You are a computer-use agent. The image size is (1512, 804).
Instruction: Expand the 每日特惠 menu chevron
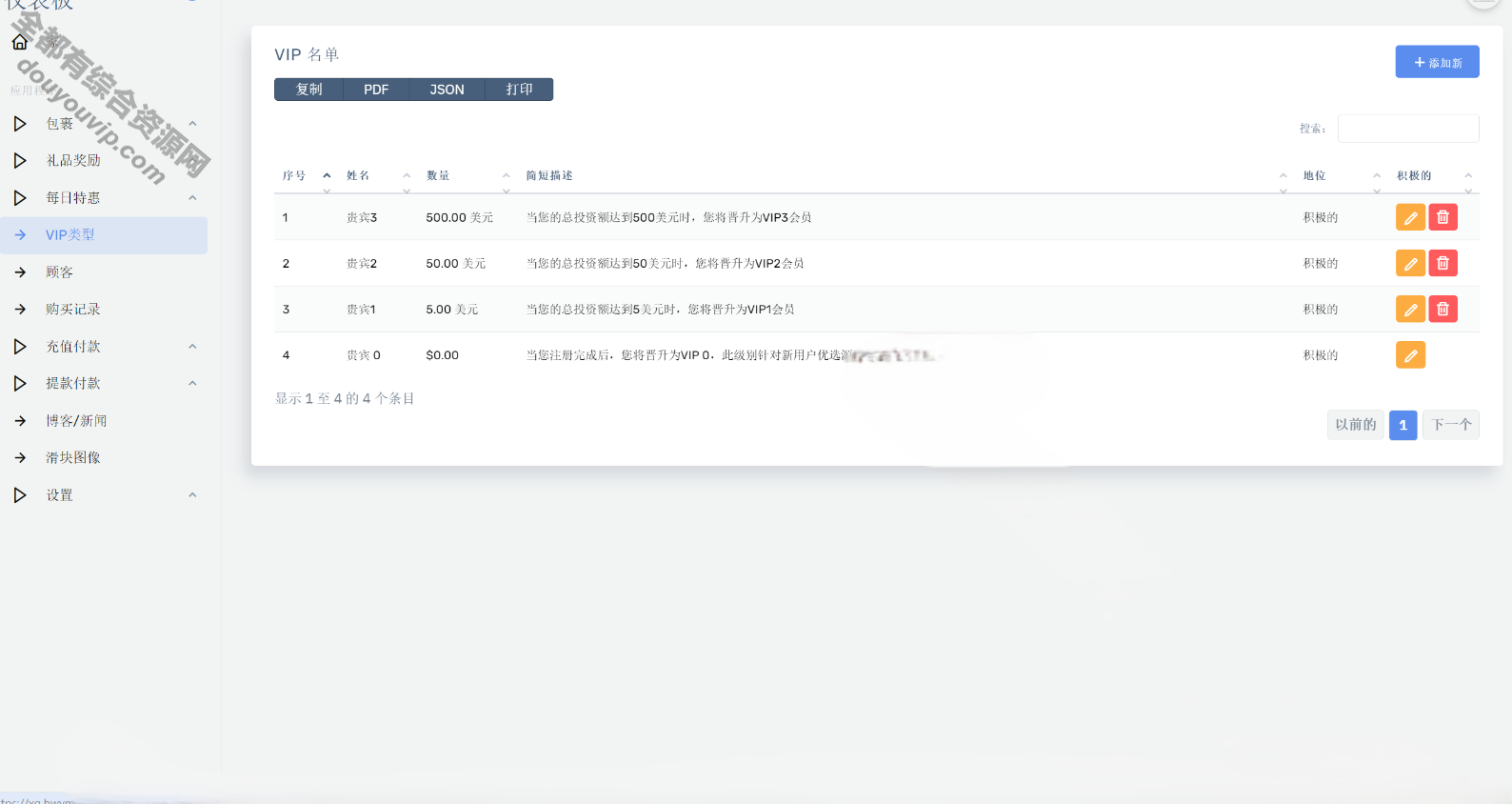pos(192,198)
